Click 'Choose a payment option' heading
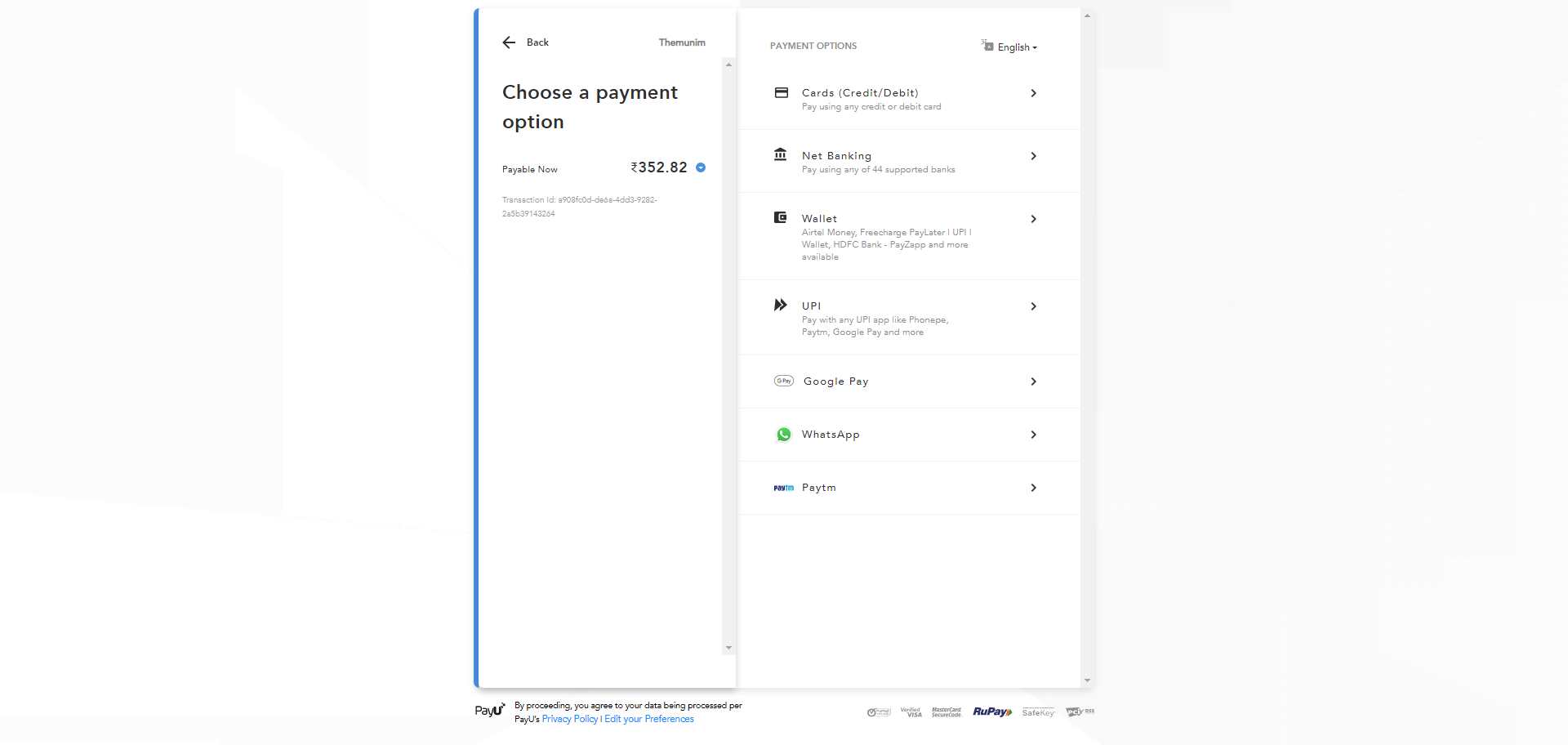 (x=590, y=107)
